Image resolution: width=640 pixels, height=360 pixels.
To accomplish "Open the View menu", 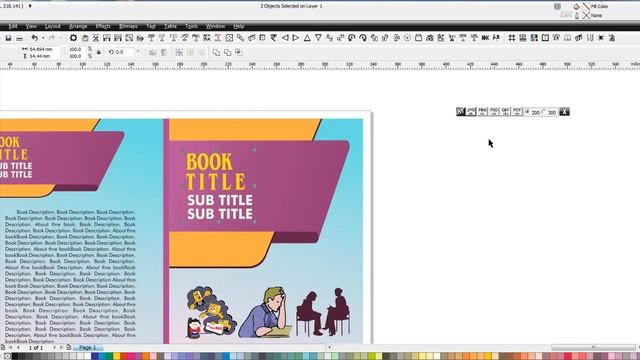I will (x=31, y=26).
